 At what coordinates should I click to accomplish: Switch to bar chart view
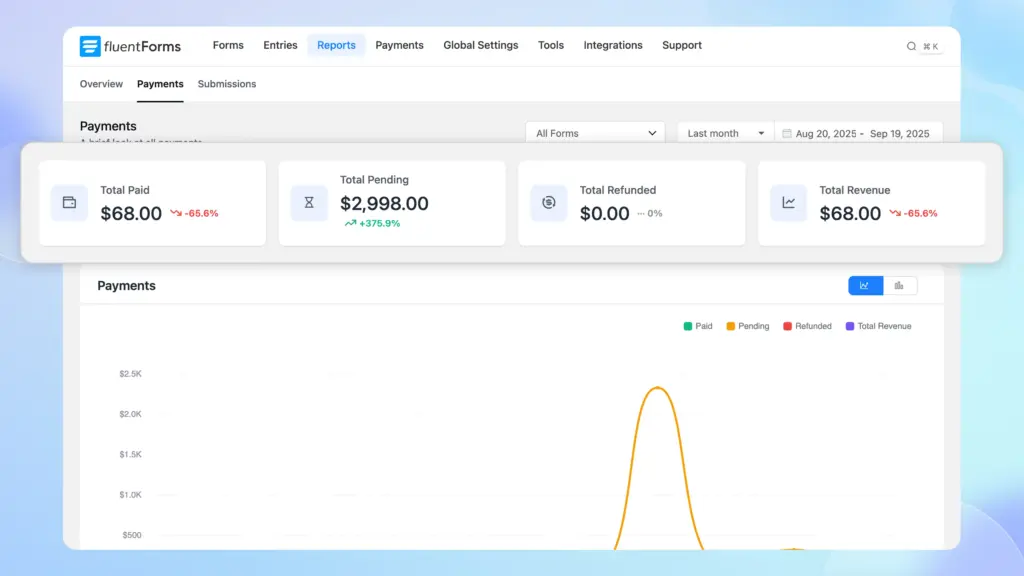click(x=899, y=285)
